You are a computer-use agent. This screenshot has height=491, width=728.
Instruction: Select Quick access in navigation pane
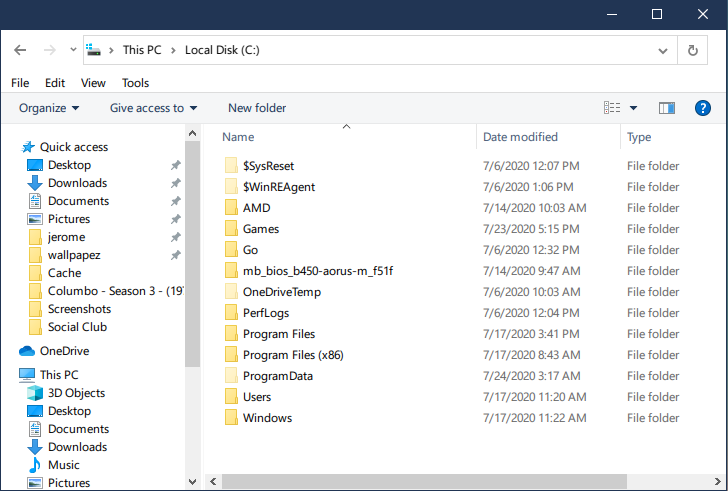[74, 147]
